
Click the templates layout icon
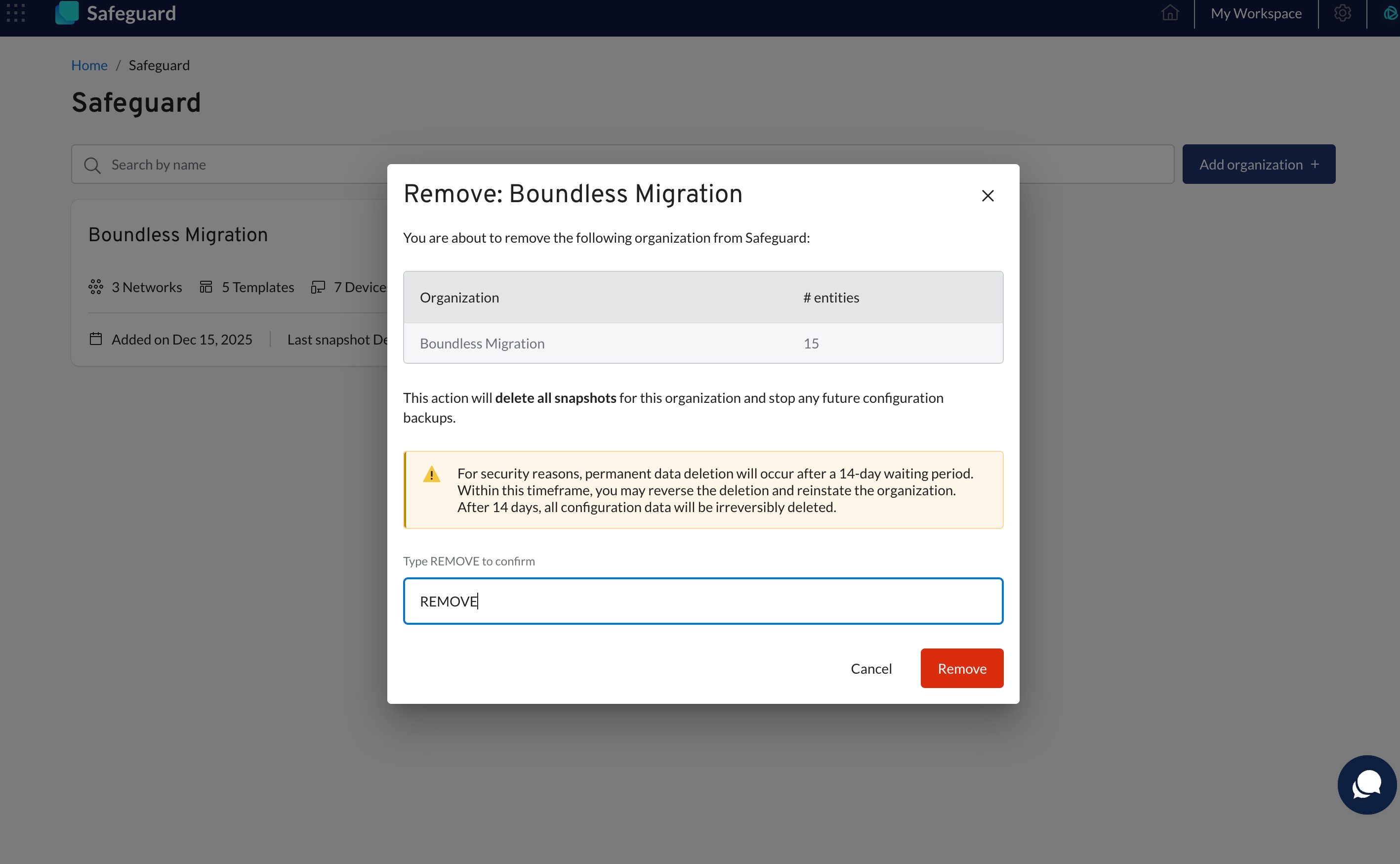tap(206, 287)
